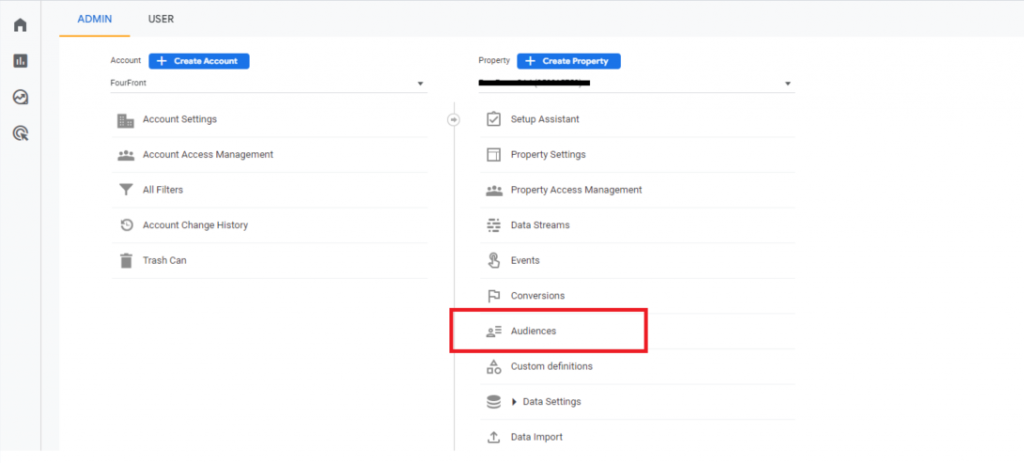This screenshot has width=1024, height=463.
Task: Click the Create Account button
Action: [199, 61]
